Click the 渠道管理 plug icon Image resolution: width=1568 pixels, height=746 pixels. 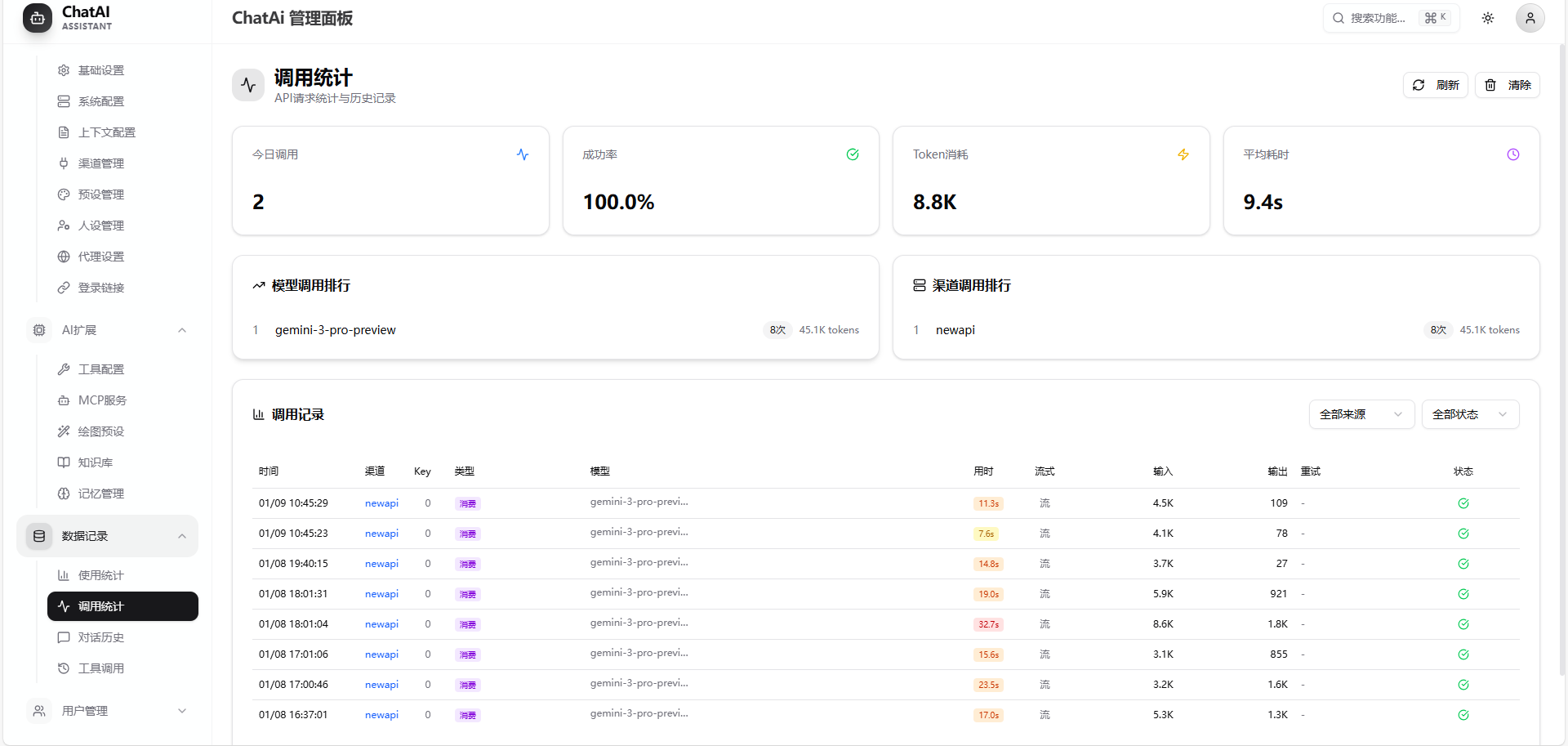pyautogui.click(x=64, y=163)
